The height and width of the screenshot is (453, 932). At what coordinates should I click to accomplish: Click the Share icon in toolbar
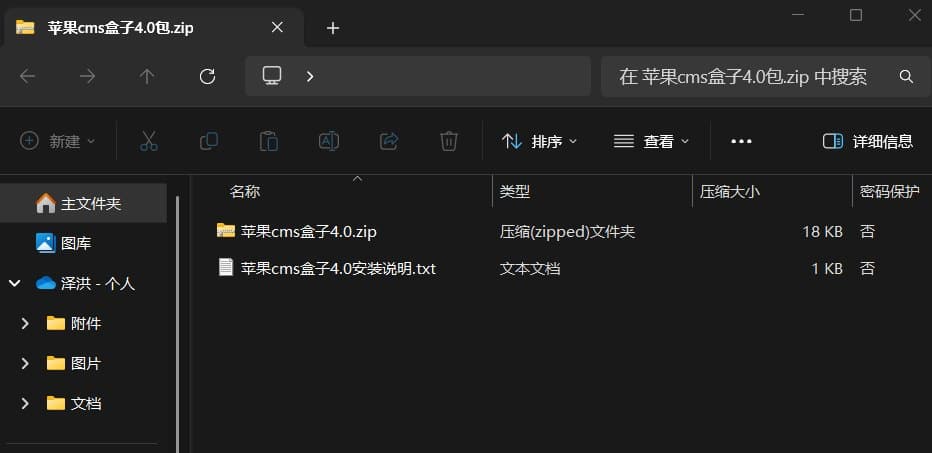click(389, 141)
